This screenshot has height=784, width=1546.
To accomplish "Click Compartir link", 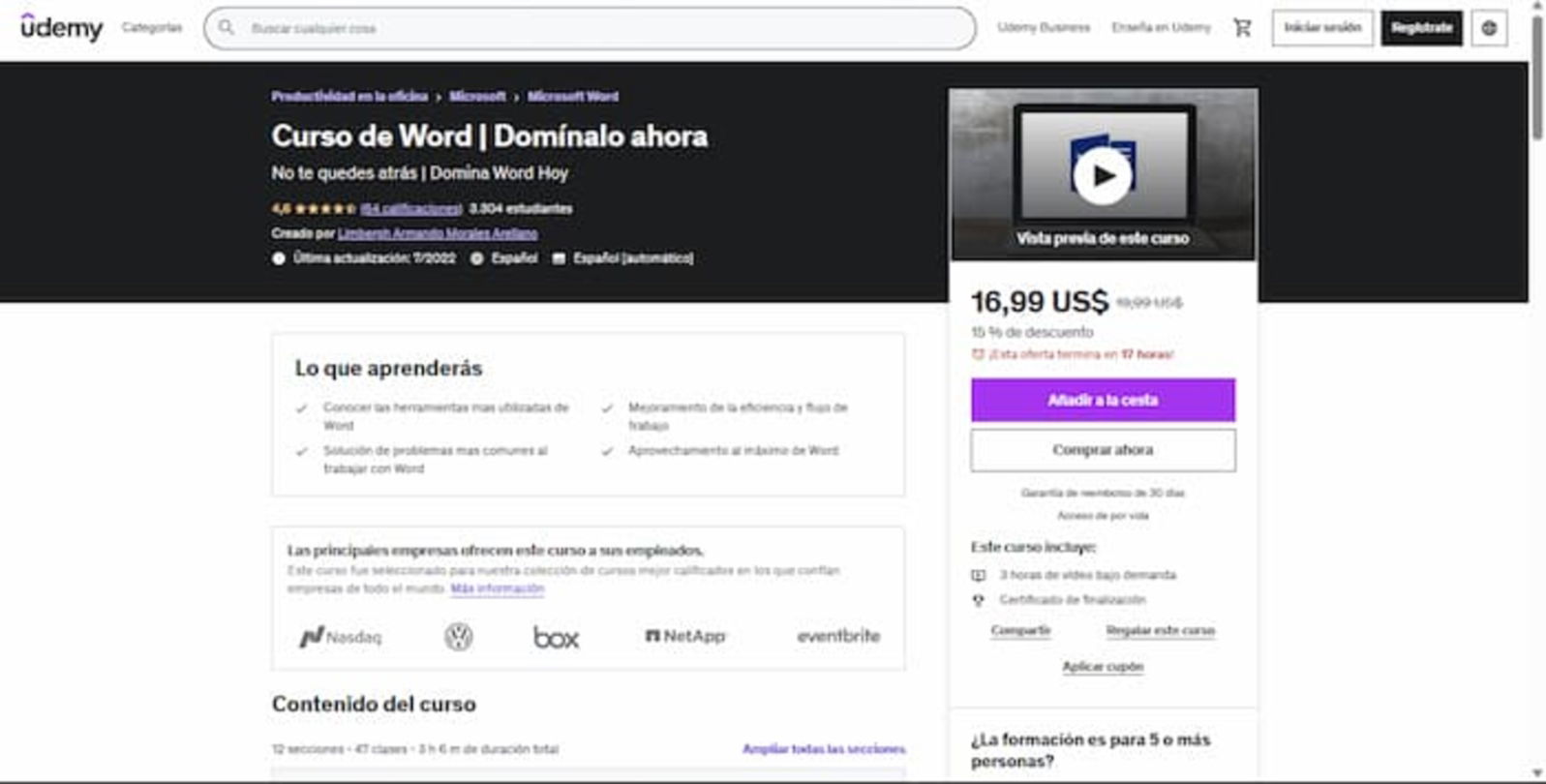I will (x=1020, y=630).
